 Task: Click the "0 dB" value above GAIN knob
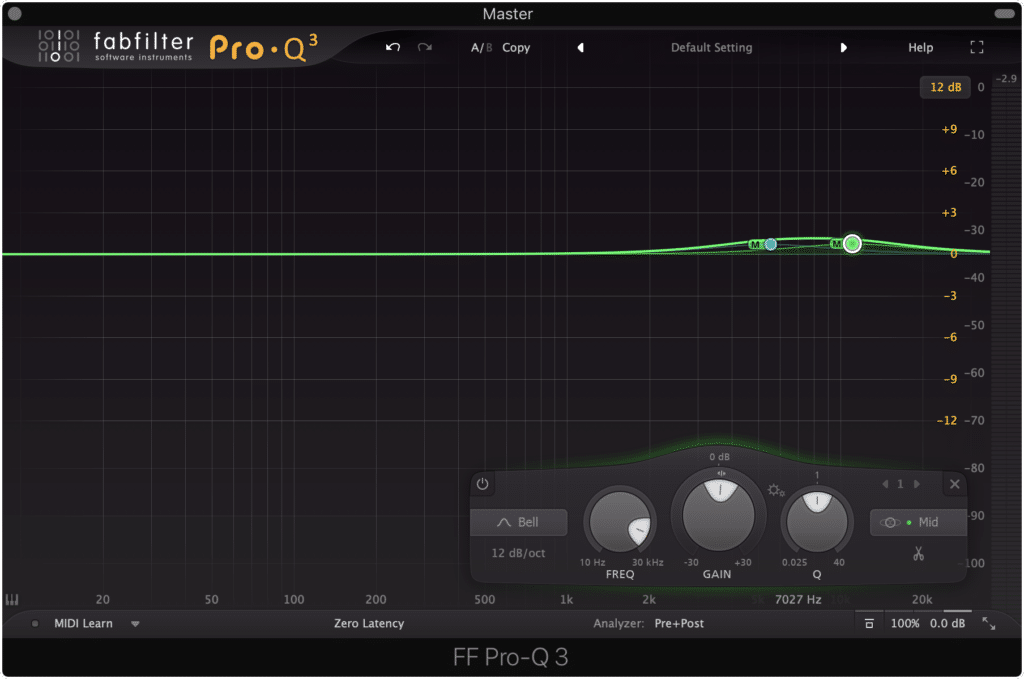[719, 457]
